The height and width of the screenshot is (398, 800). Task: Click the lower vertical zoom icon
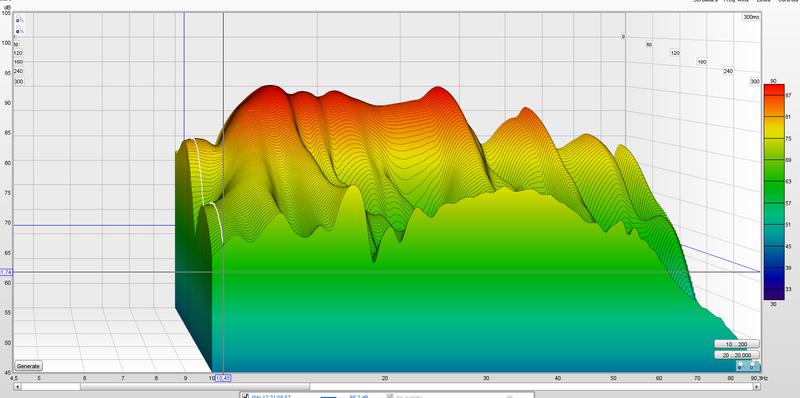pyautogui.click(x=19, y=31)
